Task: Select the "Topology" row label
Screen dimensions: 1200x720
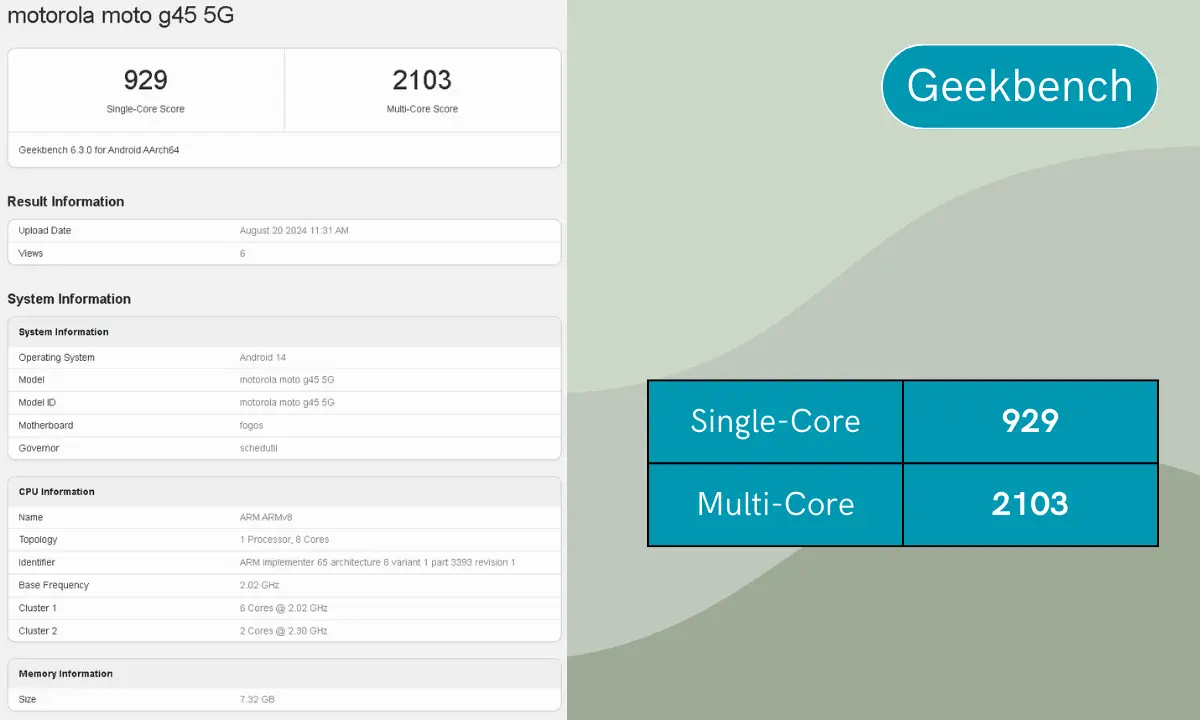Action: tap(38, 540)
